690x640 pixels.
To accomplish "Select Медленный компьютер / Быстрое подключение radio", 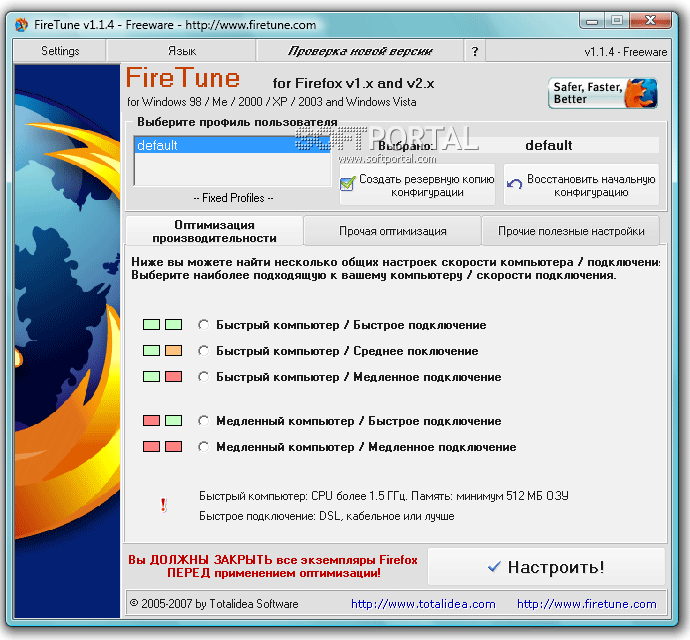I will 203,421.
